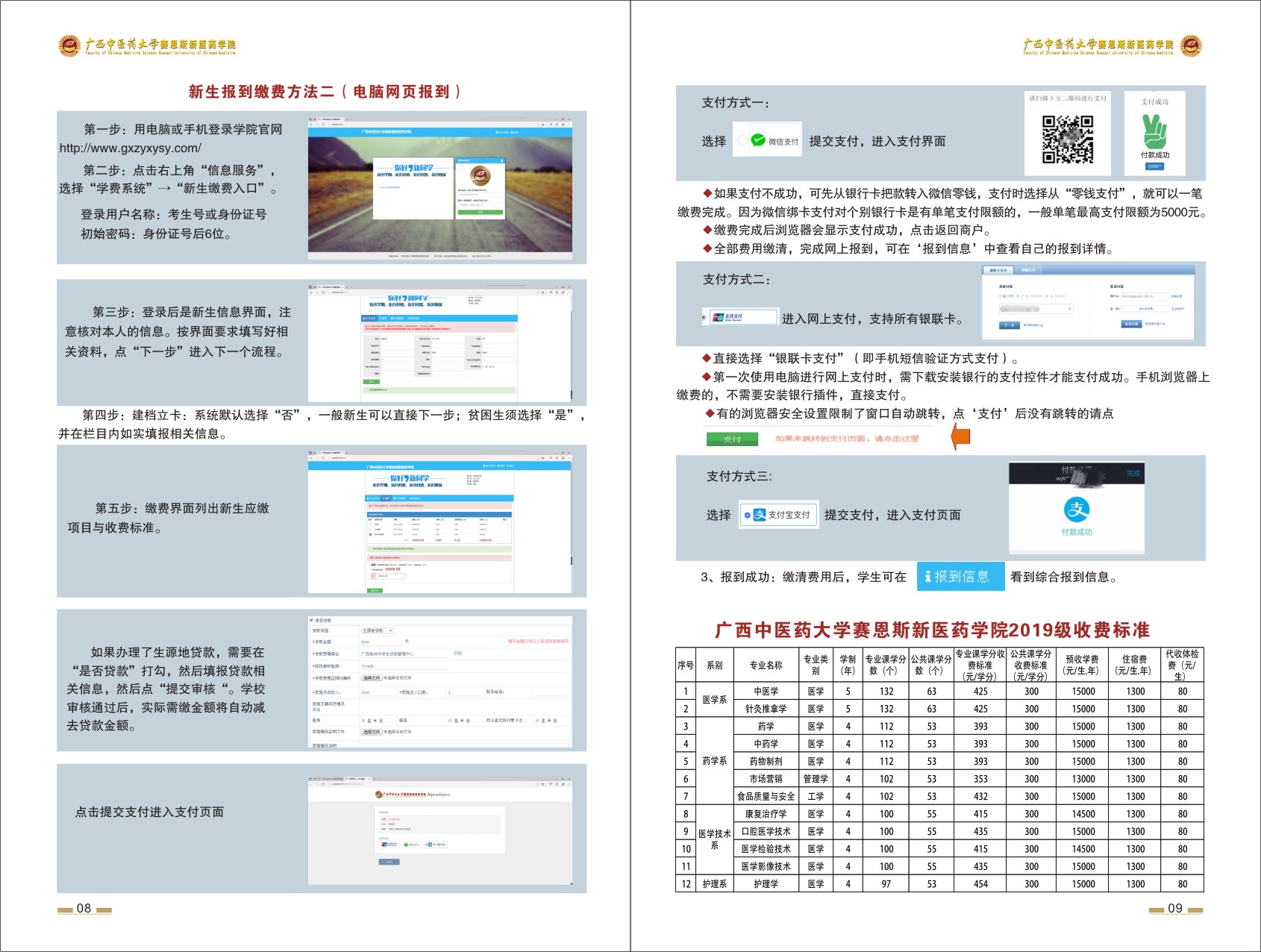Click the university emblem logo at top right
The height and width of the screenshot is (952, 1261).
(x=1191, y=46)
